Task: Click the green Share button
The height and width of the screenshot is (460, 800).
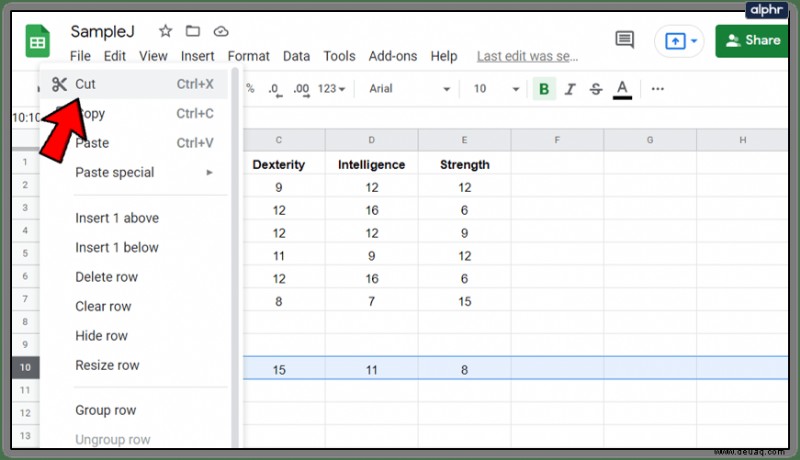Action: coord(752,41)
